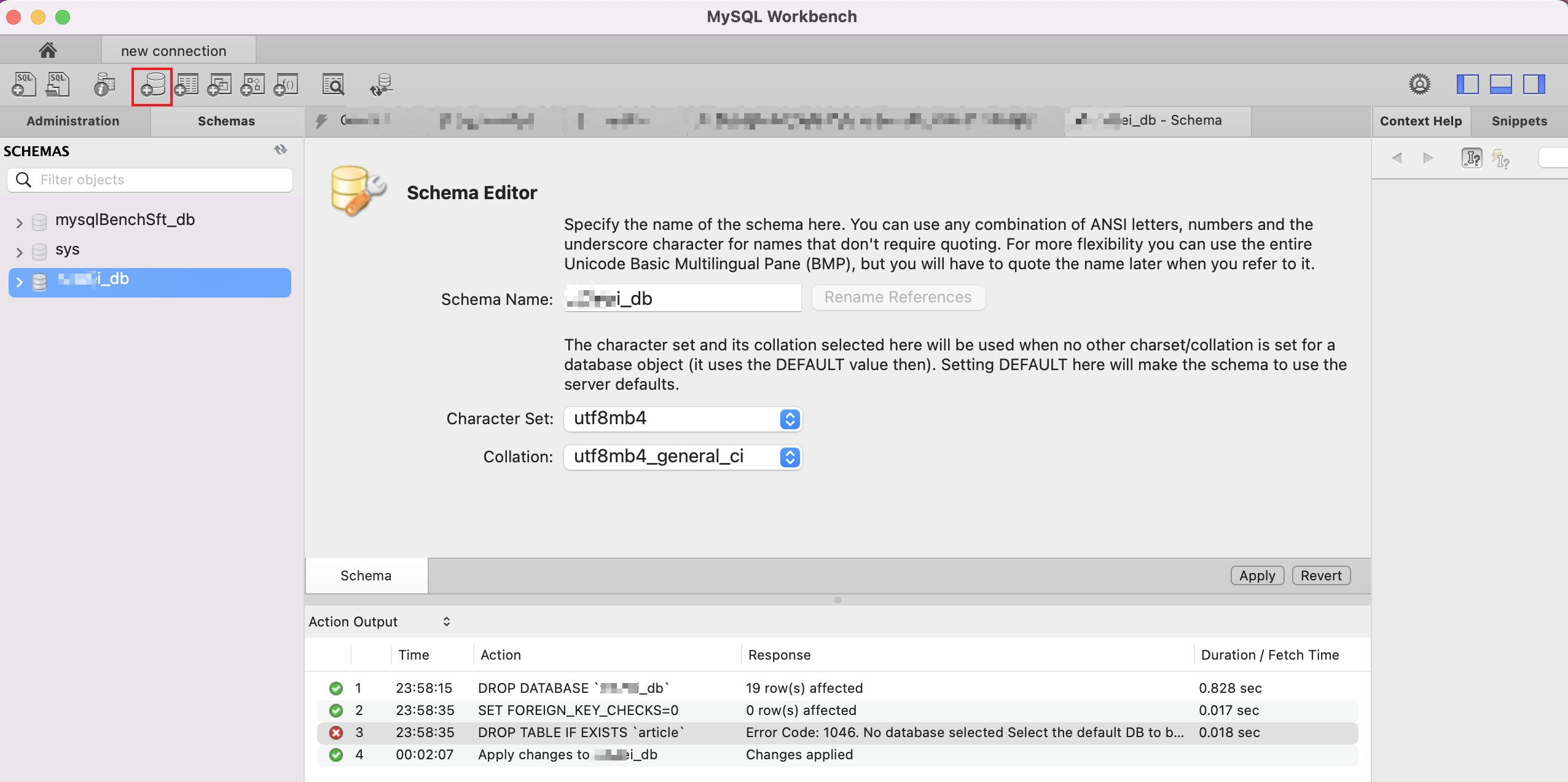Create a new stored procedure
This screenshot has height=782, width=1568.
(253, 85)
